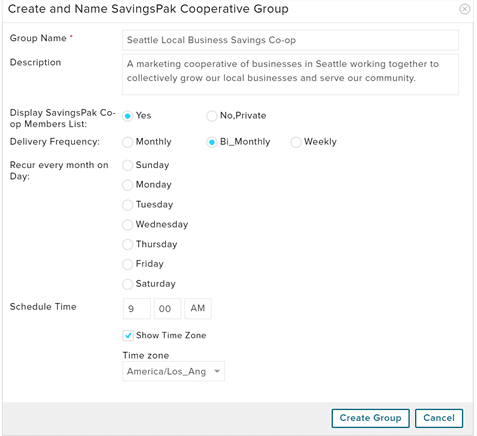Select Wednesday recurring day option

coord(127,225)
